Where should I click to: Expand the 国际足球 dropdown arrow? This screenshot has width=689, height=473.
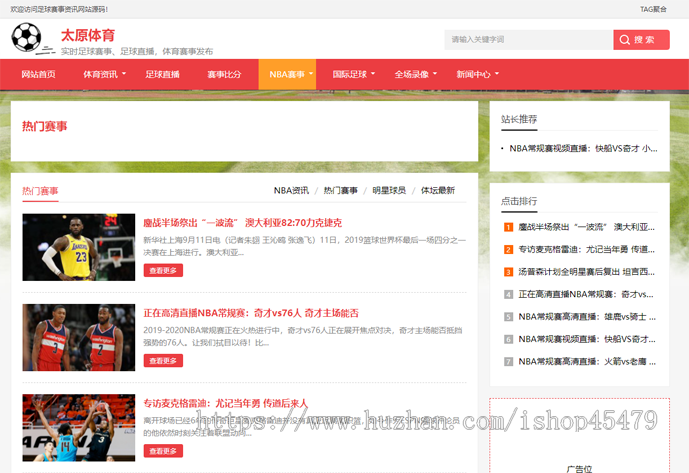[x=373, y=74]
